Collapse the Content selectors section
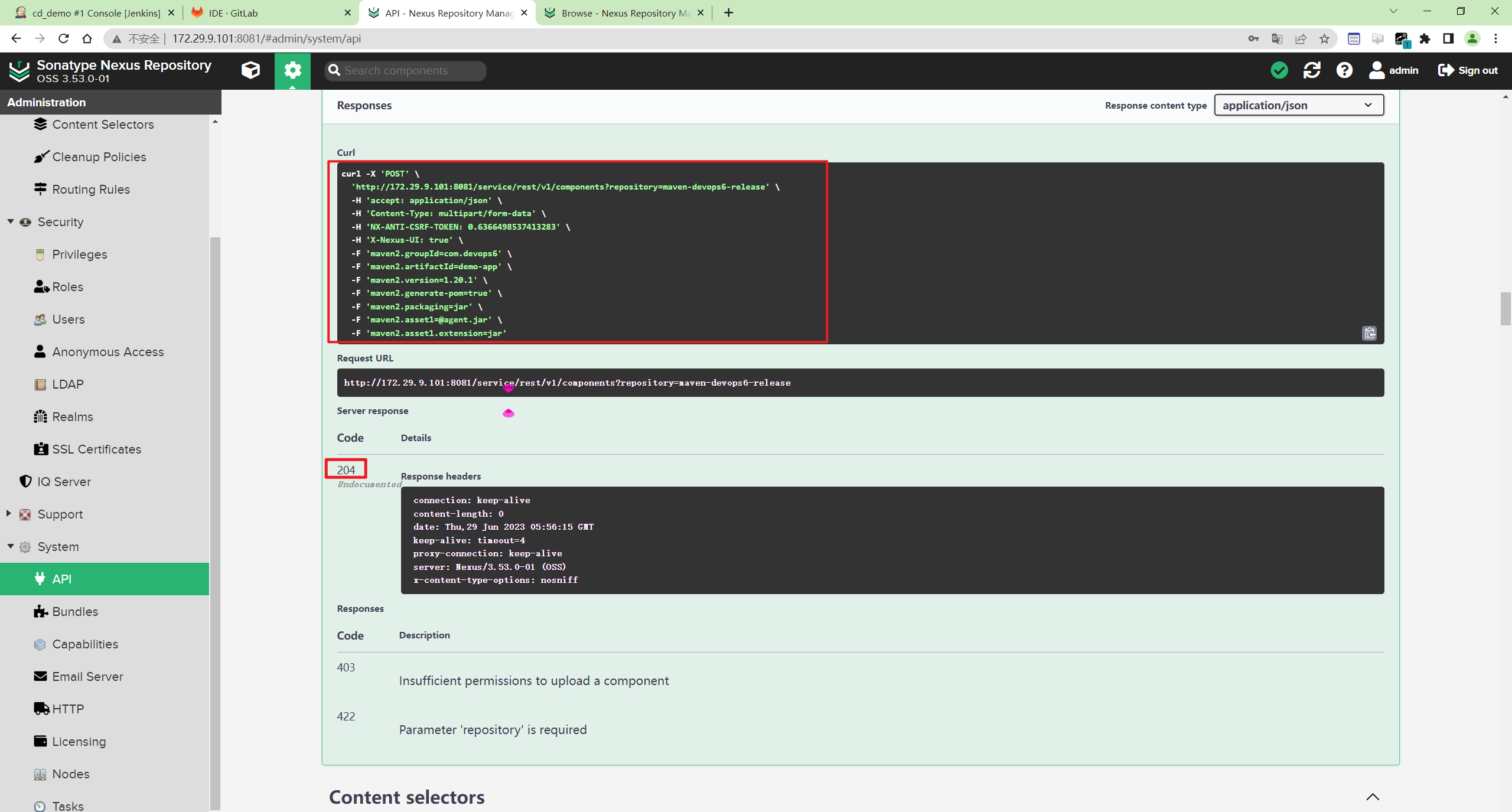The image size is (1512, 812). coord(1373,797)
